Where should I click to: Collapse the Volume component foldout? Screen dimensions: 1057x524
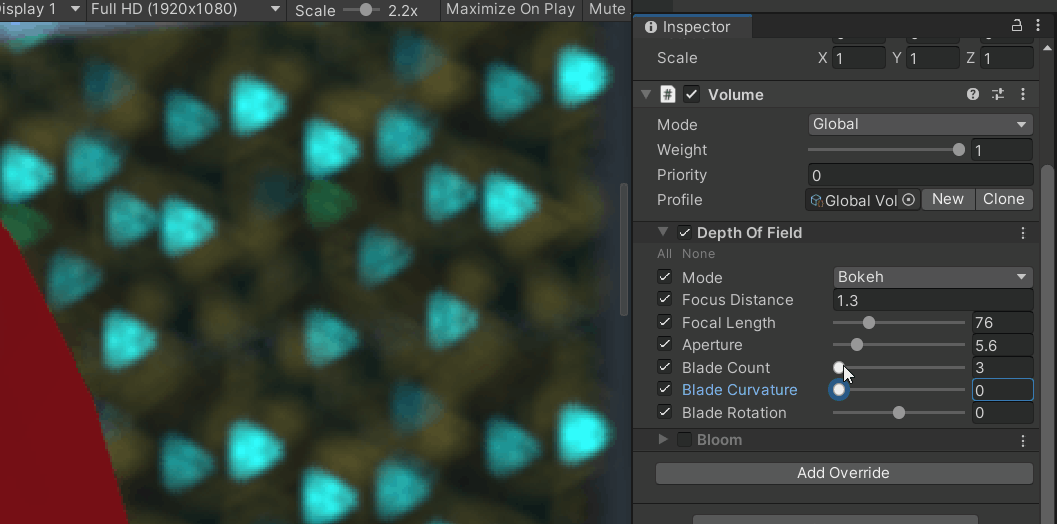click(x=646, y=94)
